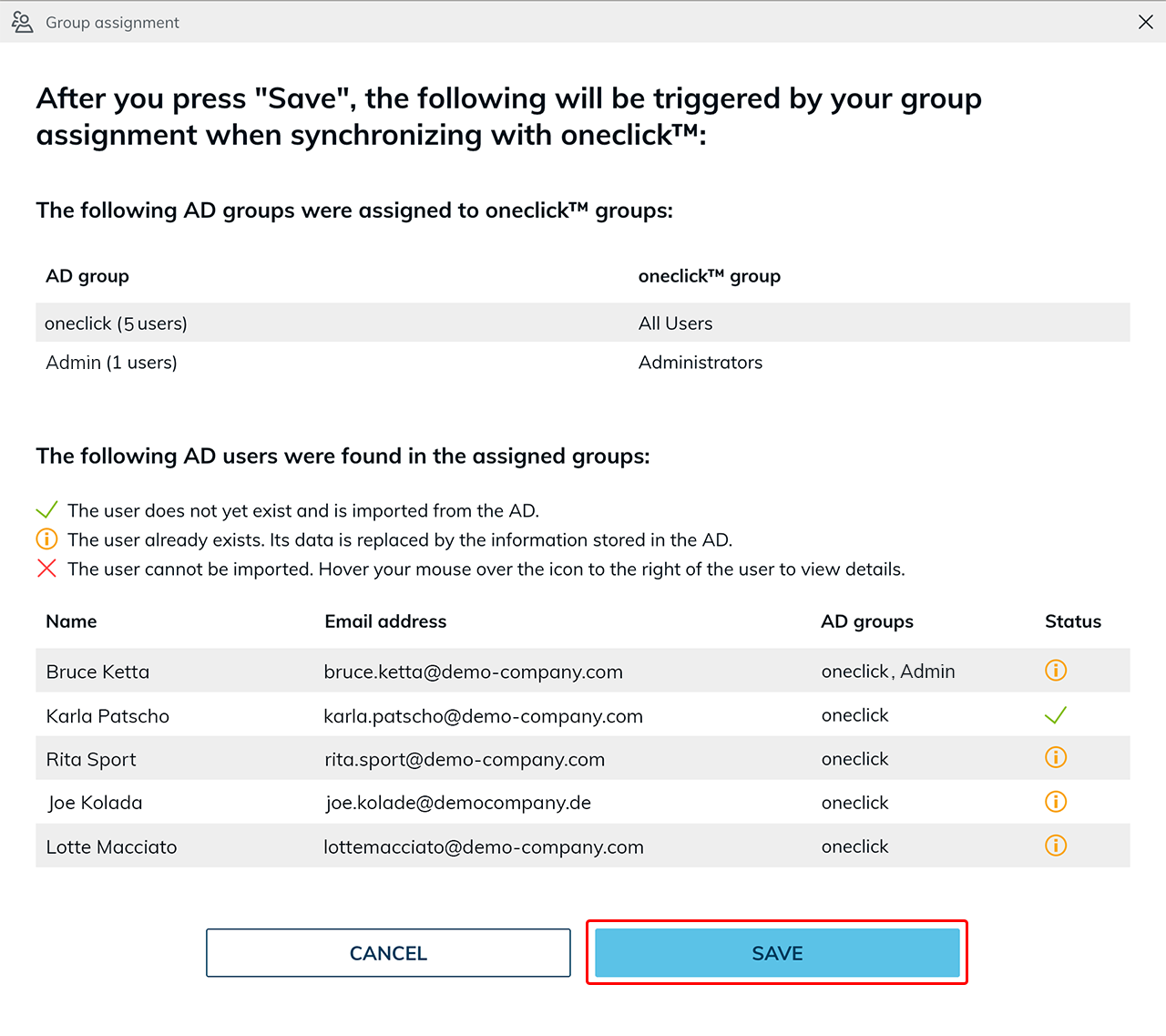Click the Name column header
This screenshot has width=1166, height=1036.
tap(72, 621)
